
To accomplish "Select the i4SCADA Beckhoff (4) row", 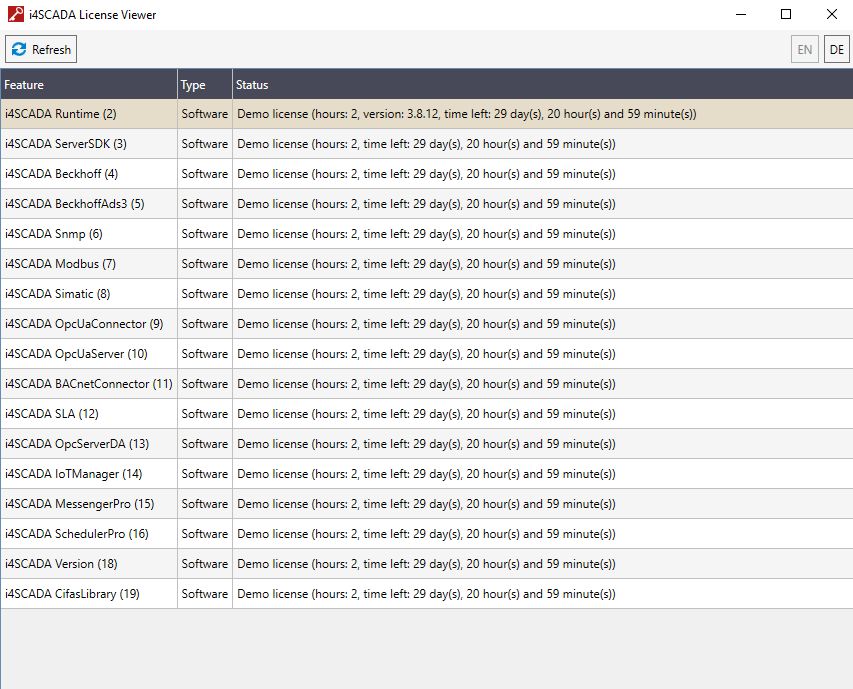I will [x=426, y=174].
